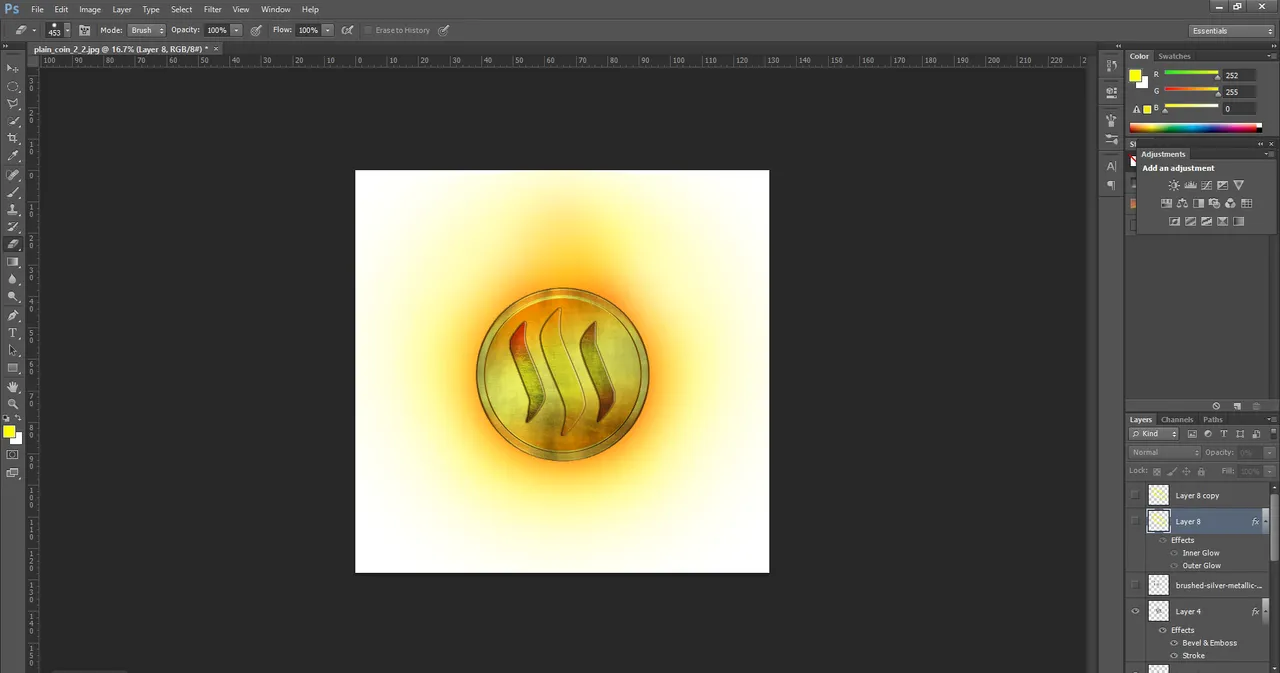The height and width of the screenshot is (673, 1280).
Task: Hide the Bevel & Emboss effect
Action: pyautogui.click(x=1174, y=643)
